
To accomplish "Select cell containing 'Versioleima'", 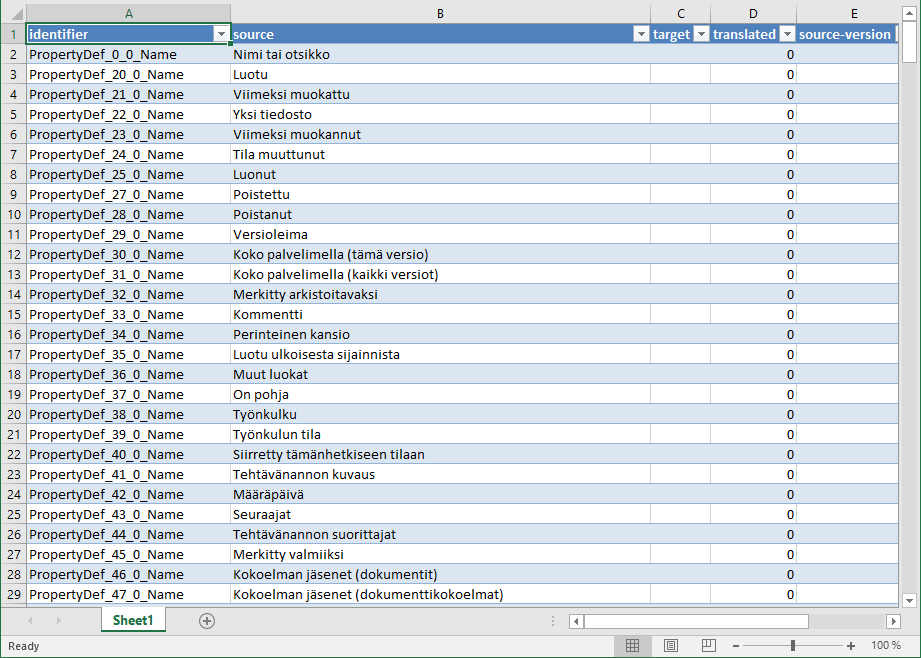I will (x=440, y=234).
